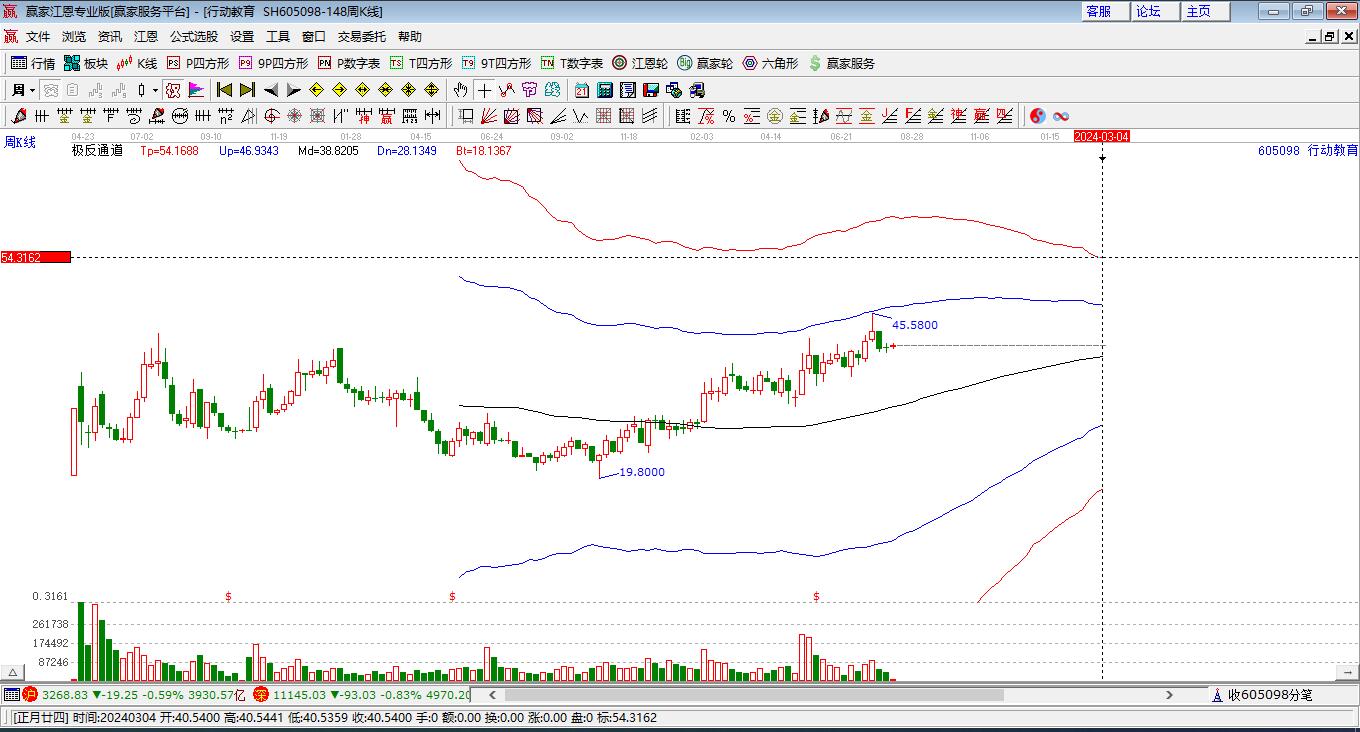The height and width of the screenshot is (732, 1360).
Task: Open the 公式选股 menu
Action: click(194, 36)
